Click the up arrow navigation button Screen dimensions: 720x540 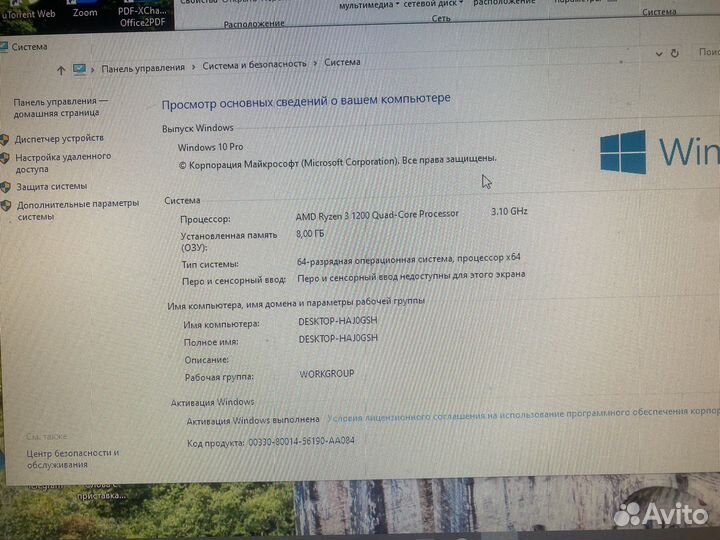pos(61,70)
